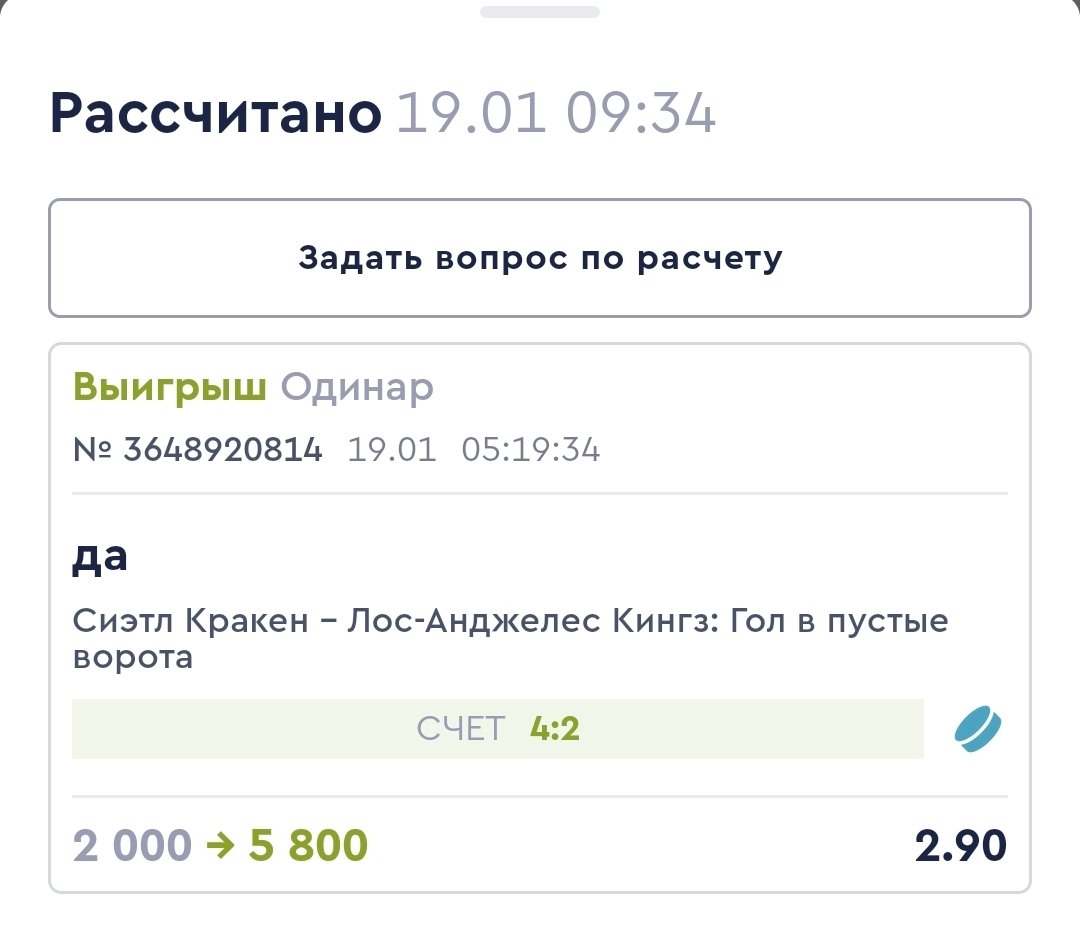This screenshot has width=1080, height=942.
Task: Select the odds value 2.90
Action: (x=960, y=846)
